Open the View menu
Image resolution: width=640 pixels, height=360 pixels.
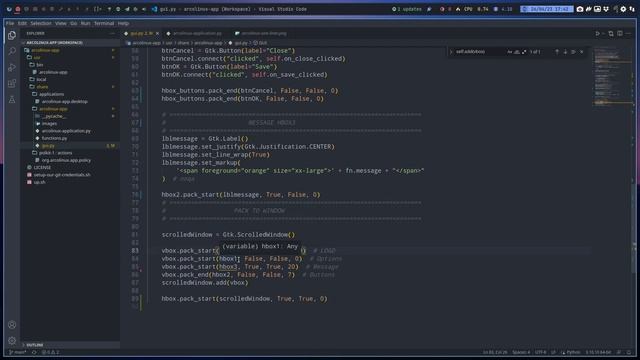(60, 23)
